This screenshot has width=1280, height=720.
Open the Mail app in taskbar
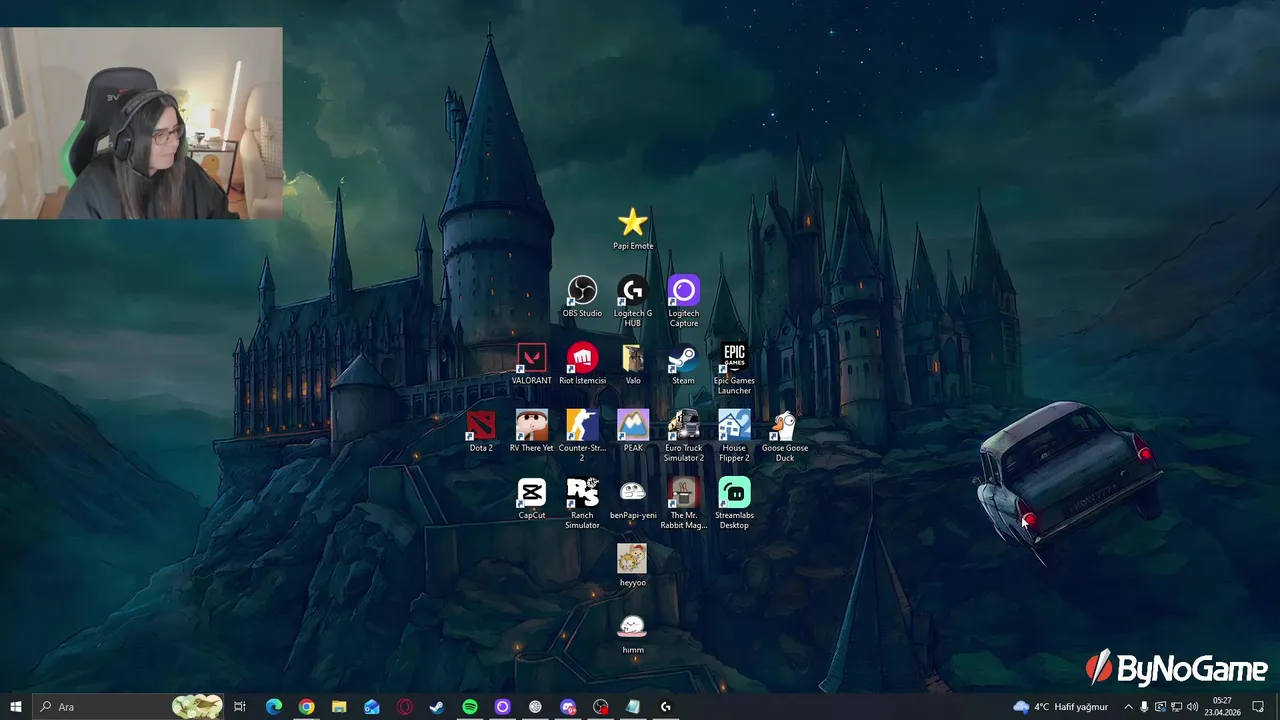pos(372,707)
